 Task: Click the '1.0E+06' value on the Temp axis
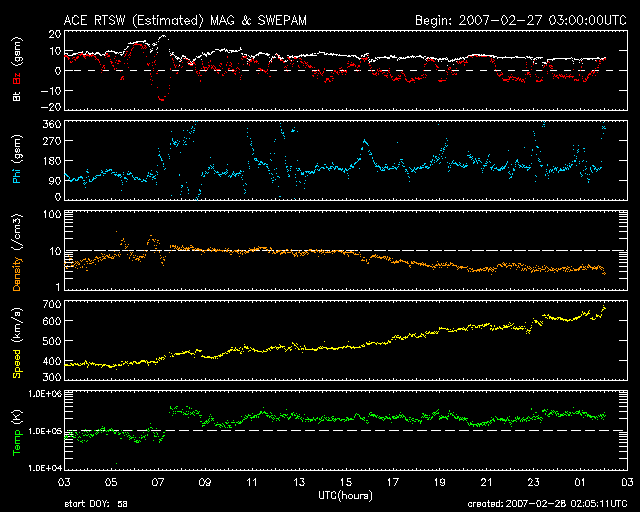tap(45, 394)
